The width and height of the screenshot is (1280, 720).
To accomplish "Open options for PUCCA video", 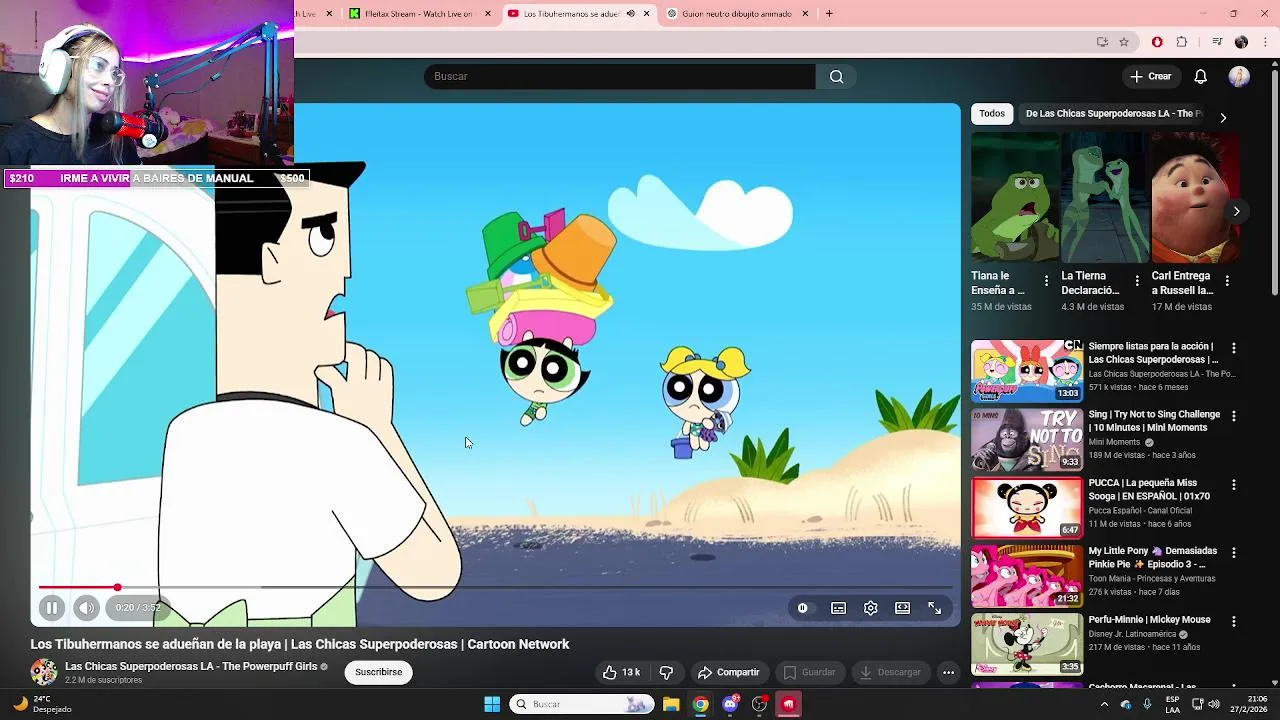I will coord(1233,484).
